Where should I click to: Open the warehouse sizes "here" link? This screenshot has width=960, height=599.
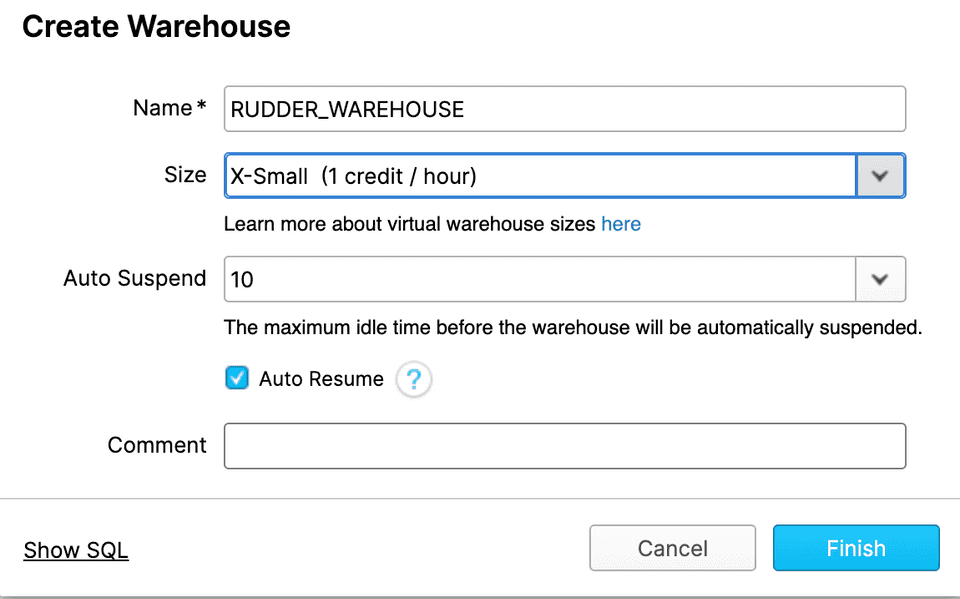click(621, 224)
